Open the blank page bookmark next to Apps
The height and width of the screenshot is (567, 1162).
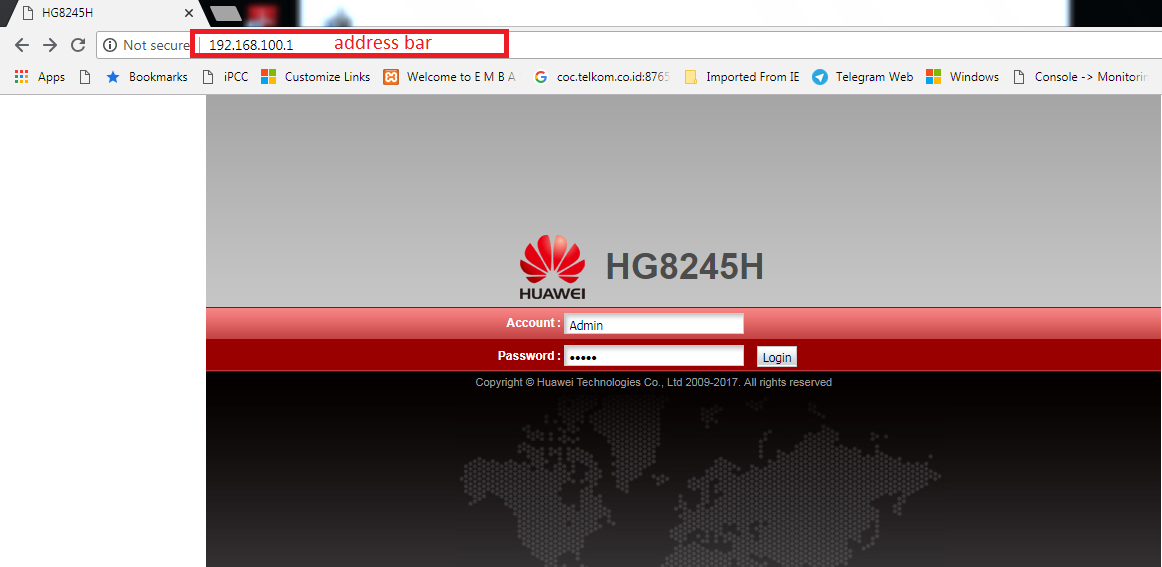pyautogui.click(x=84, y=76)
